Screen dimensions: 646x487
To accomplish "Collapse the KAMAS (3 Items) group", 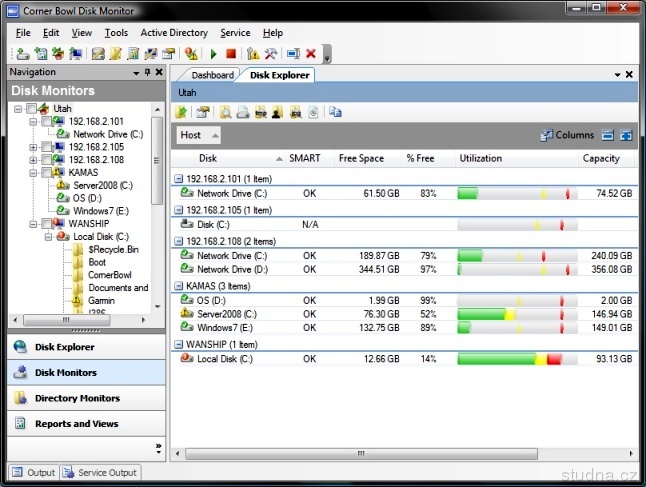I will pyautogui.click(x=179, y=286).
